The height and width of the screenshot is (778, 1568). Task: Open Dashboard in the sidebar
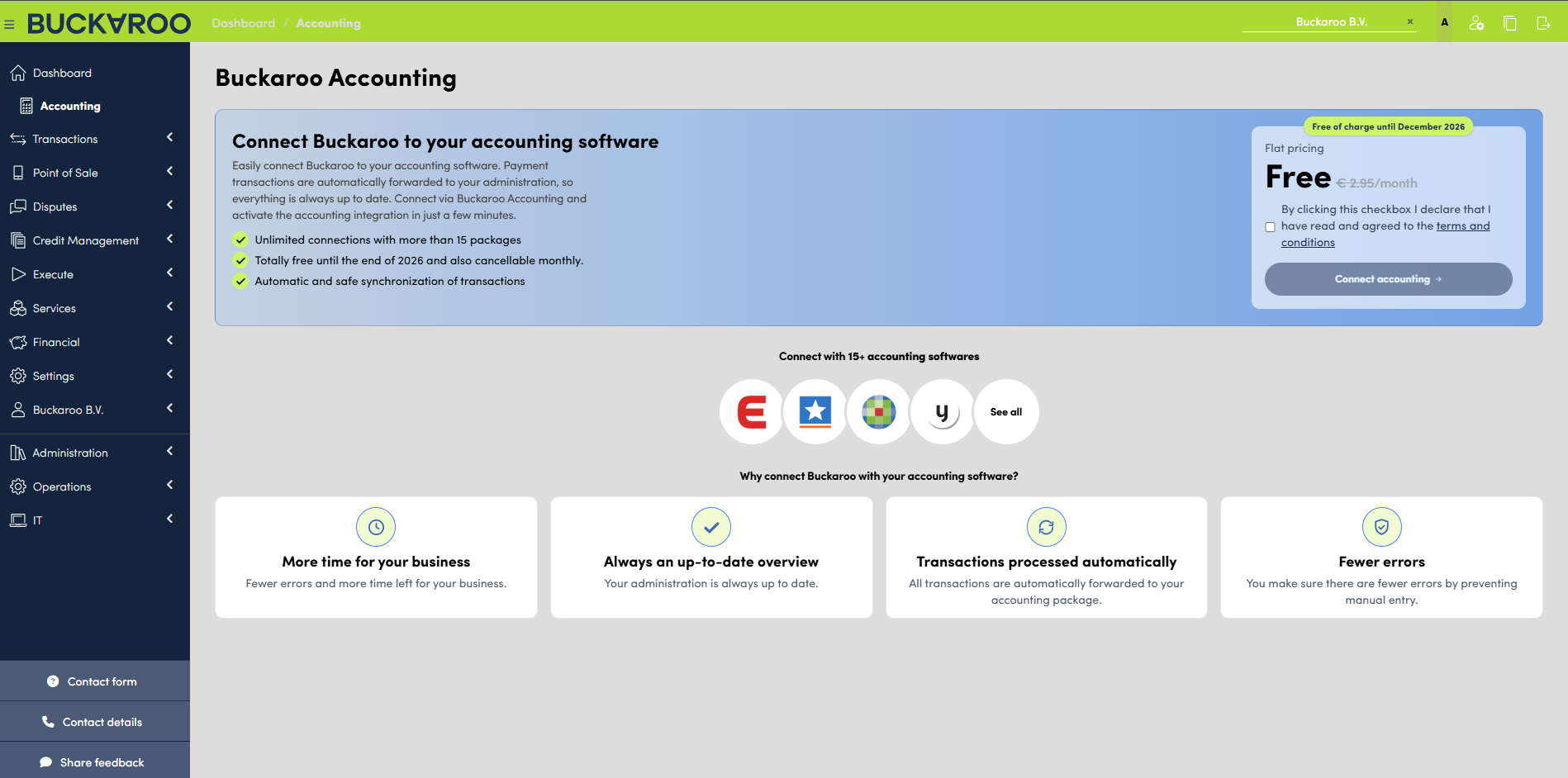95,73
